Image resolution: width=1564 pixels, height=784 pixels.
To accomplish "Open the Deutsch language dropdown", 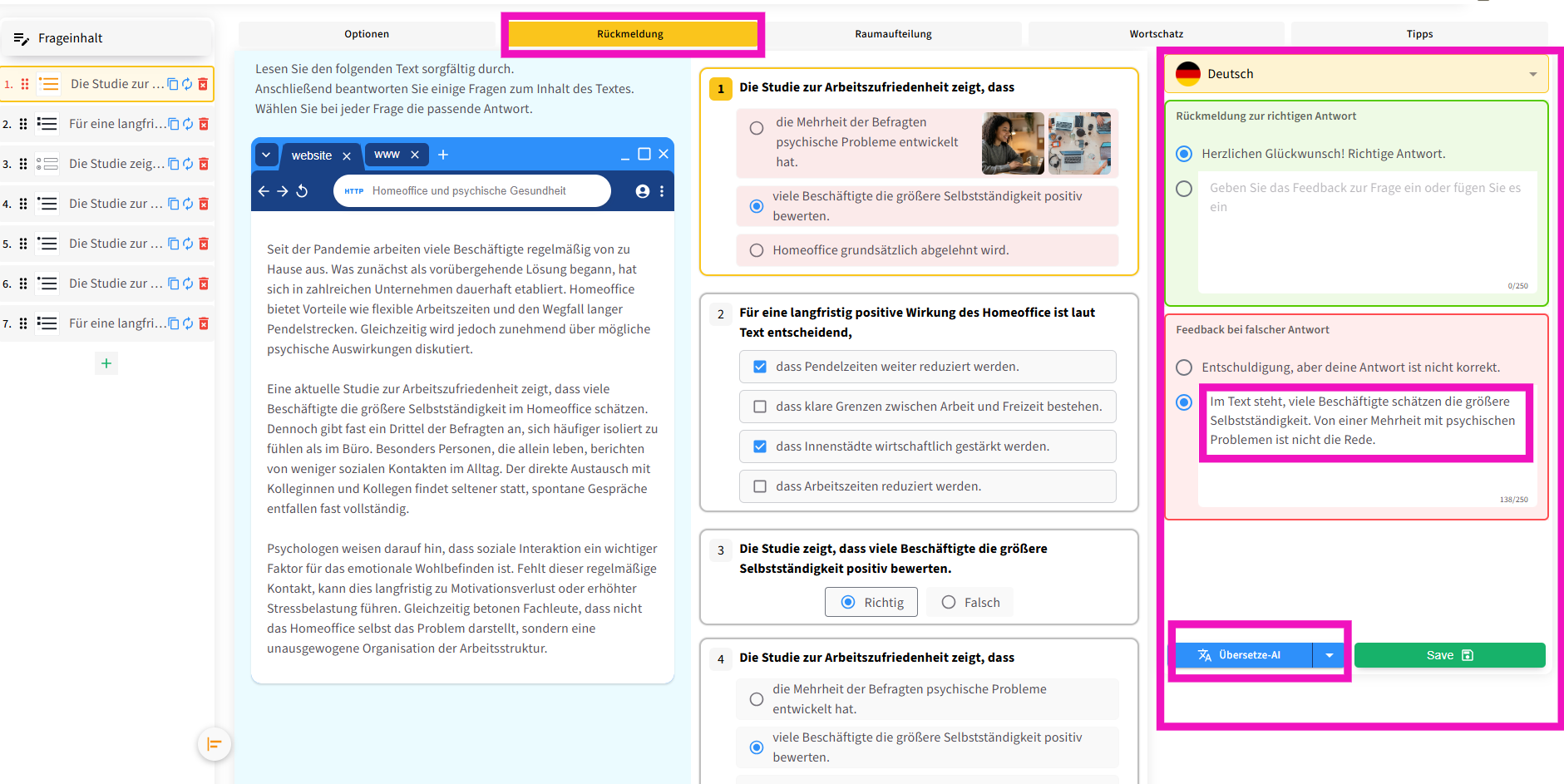I will (x=1356, y=74).
